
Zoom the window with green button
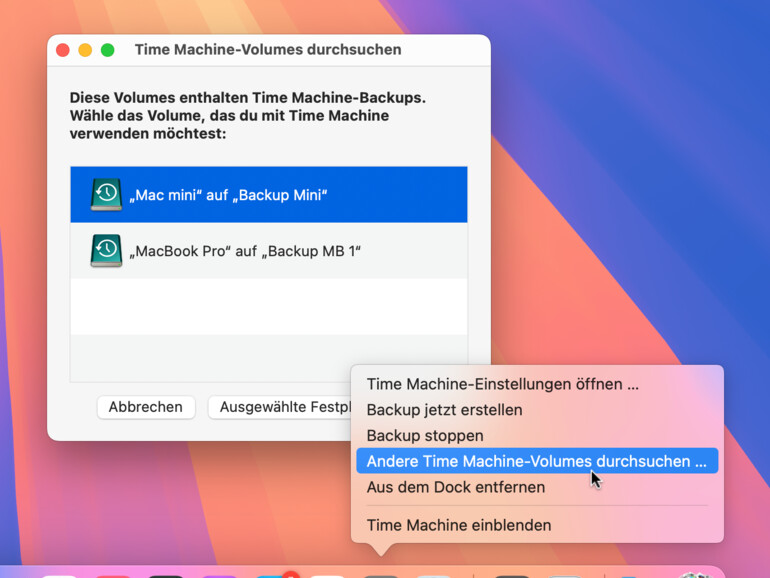108,50
